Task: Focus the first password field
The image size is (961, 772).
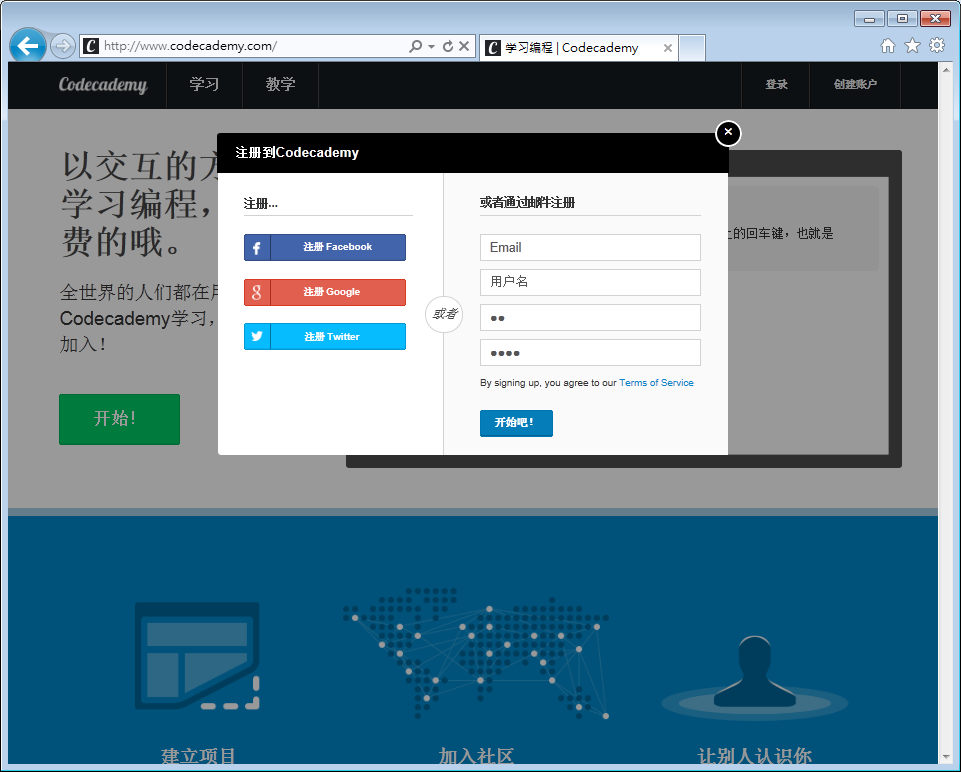Action: point(590,317)
